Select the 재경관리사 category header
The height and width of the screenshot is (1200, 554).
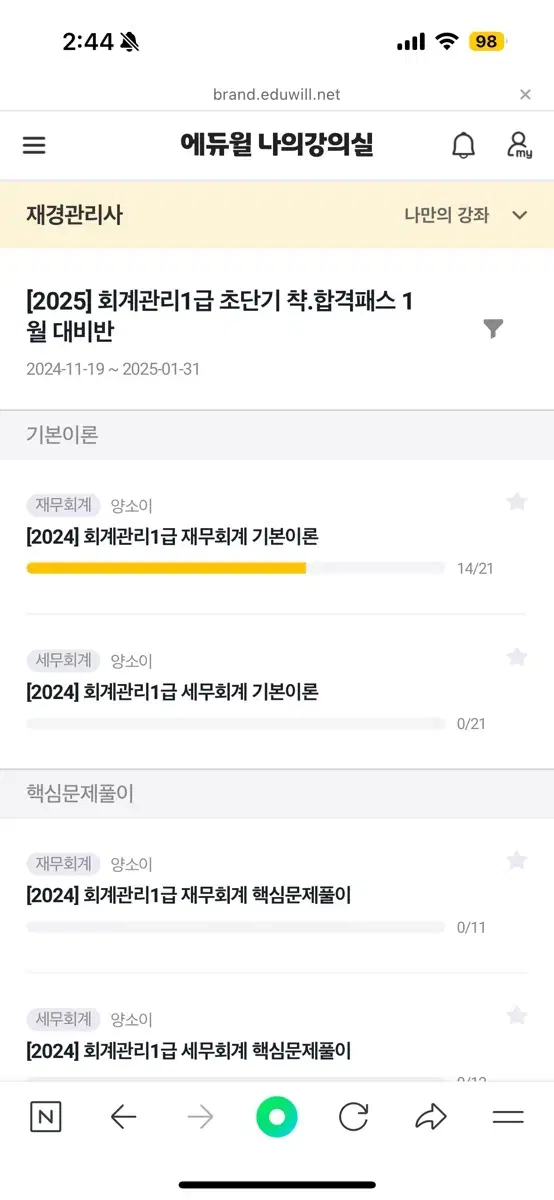pyautogui.click(x=74, y=215)
